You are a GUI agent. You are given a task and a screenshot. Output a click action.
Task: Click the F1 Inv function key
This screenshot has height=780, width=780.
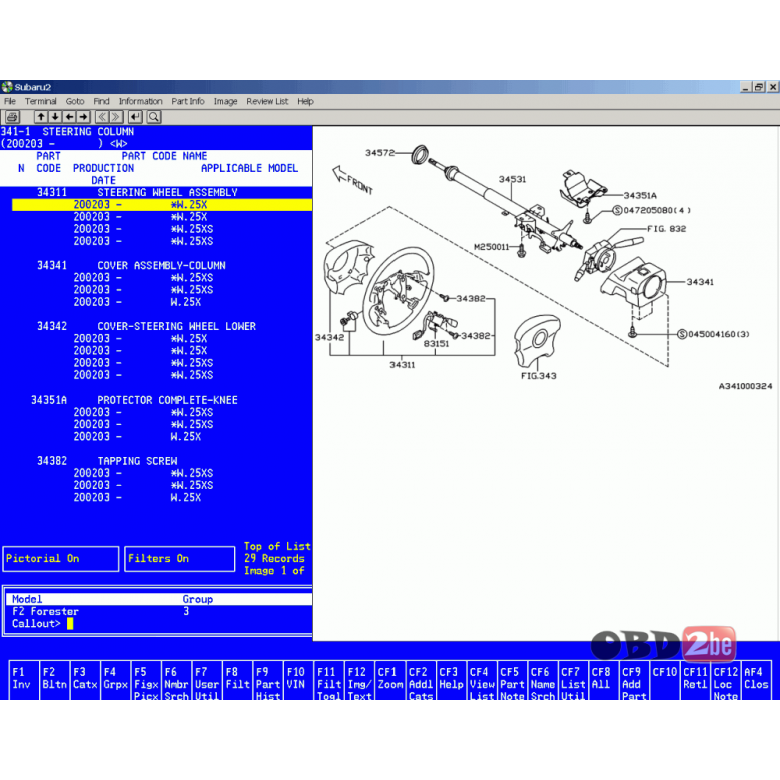click(x=24, y=680)
